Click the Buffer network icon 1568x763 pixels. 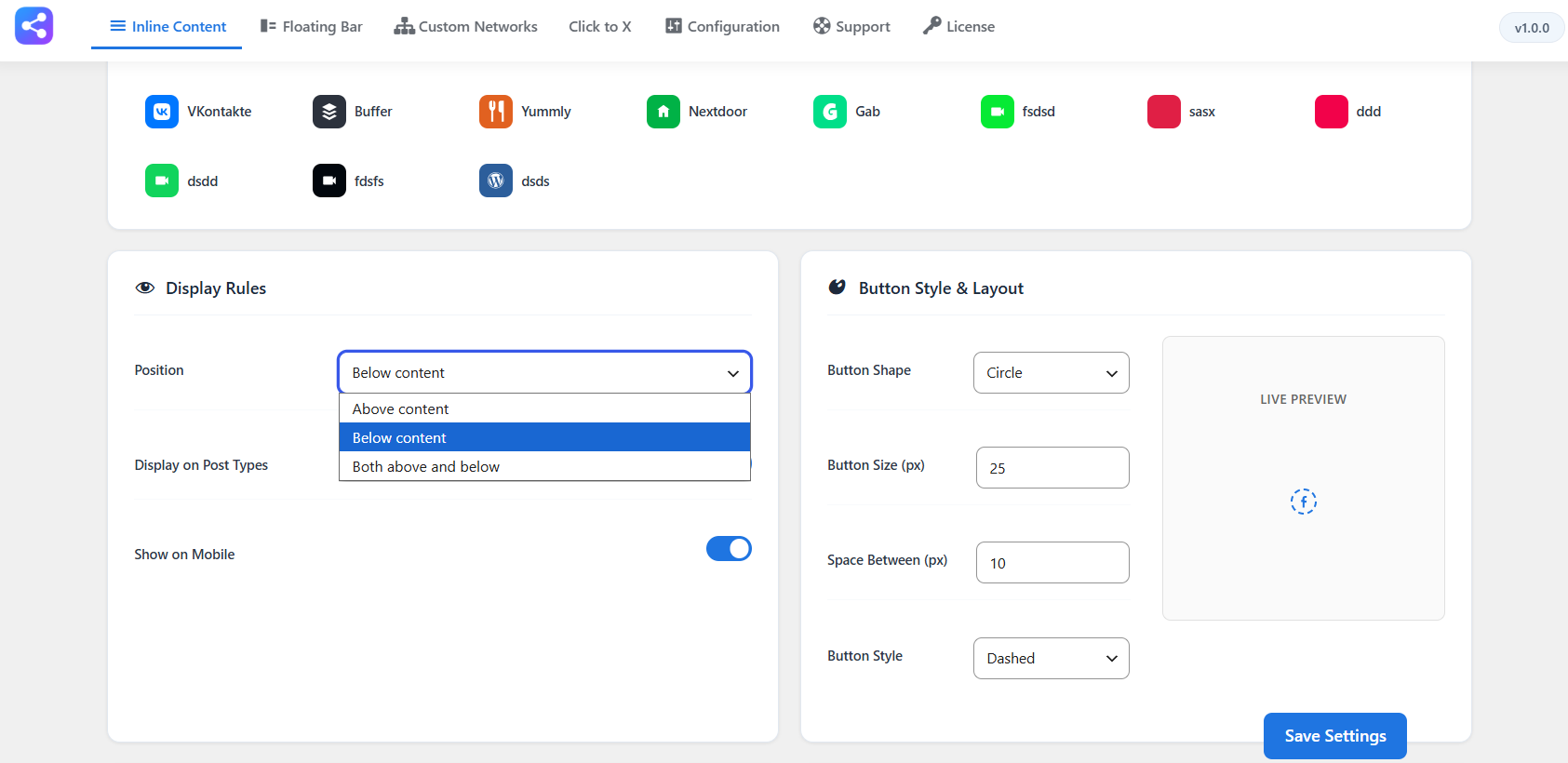click(x=329, y=112)
